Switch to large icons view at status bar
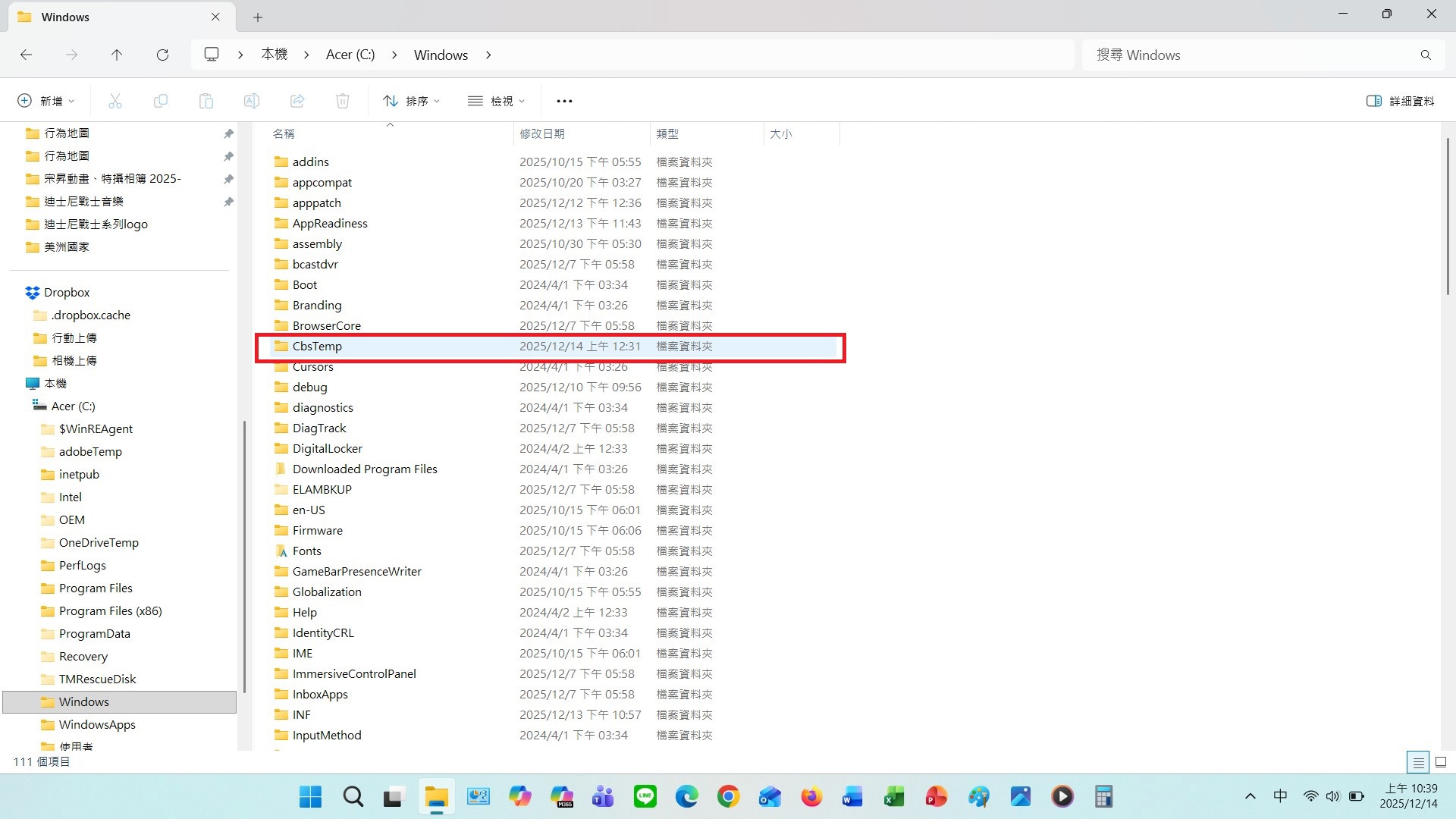 tap(1439, 762)
